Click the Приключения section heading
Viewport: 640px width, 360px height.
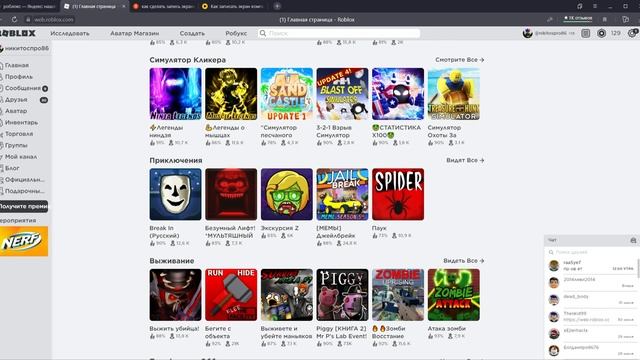coord(176,160)
